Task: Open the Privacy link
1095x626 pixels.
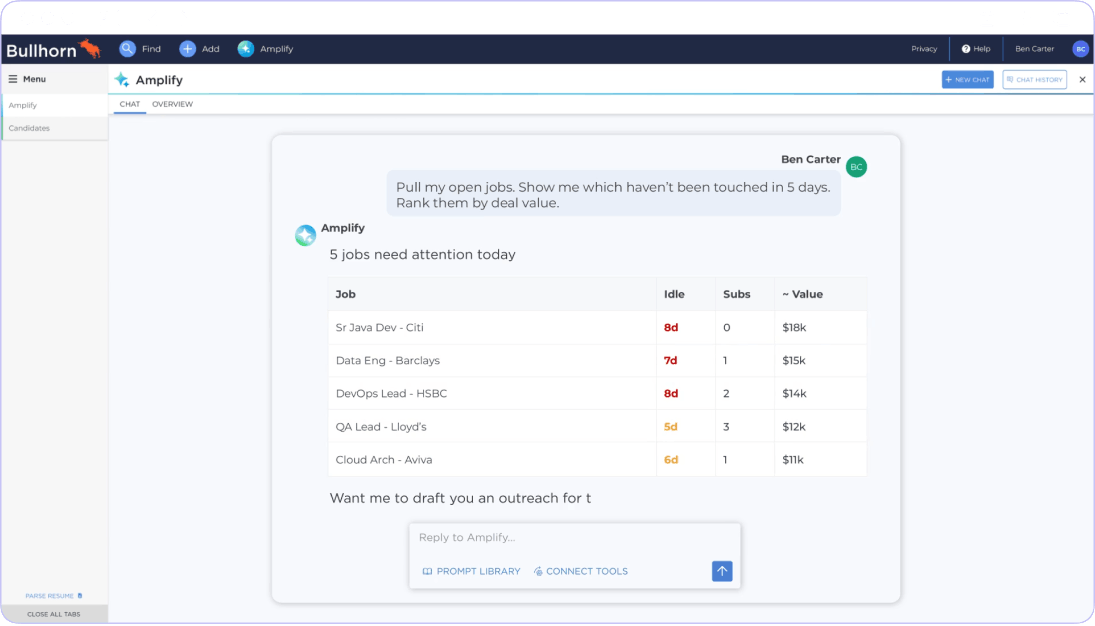Action: [924, 49]
